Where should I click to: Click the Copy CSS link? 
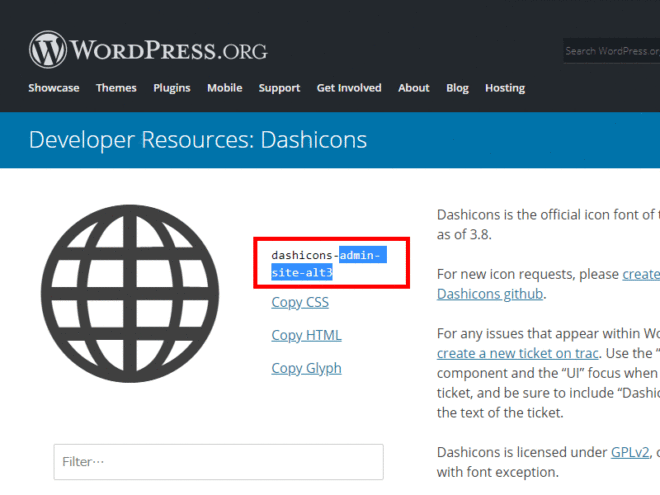[x=300, y=302]
